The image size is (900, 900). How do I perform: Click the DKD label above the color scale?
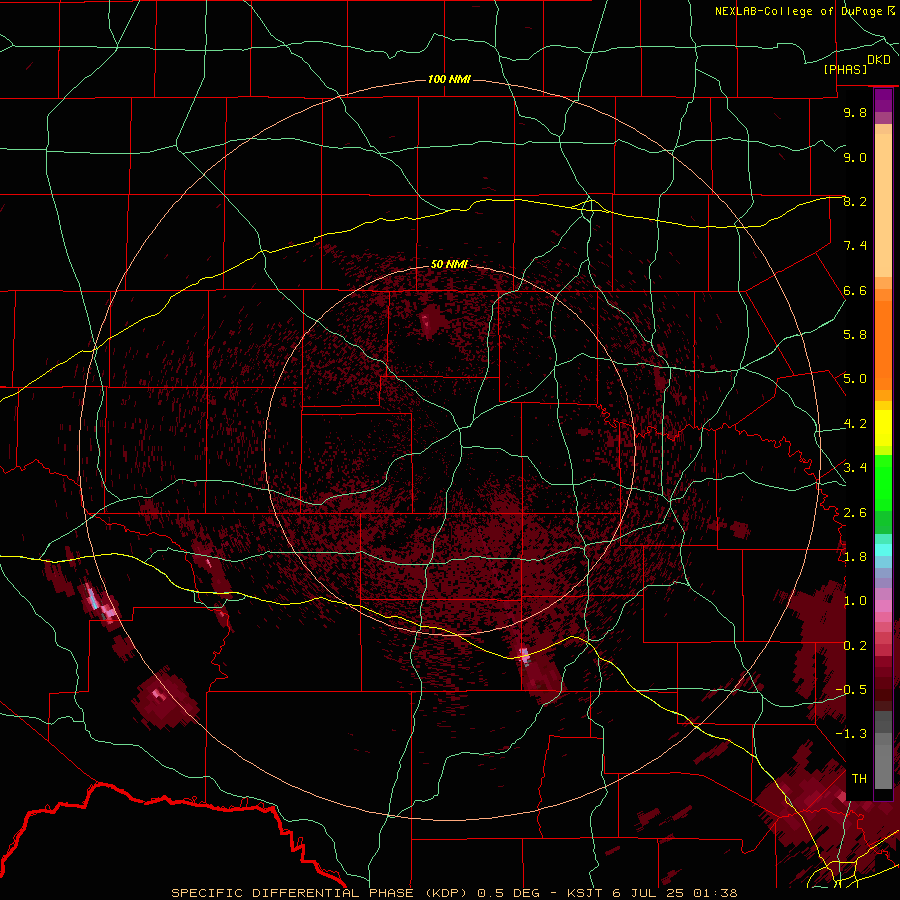879,60
